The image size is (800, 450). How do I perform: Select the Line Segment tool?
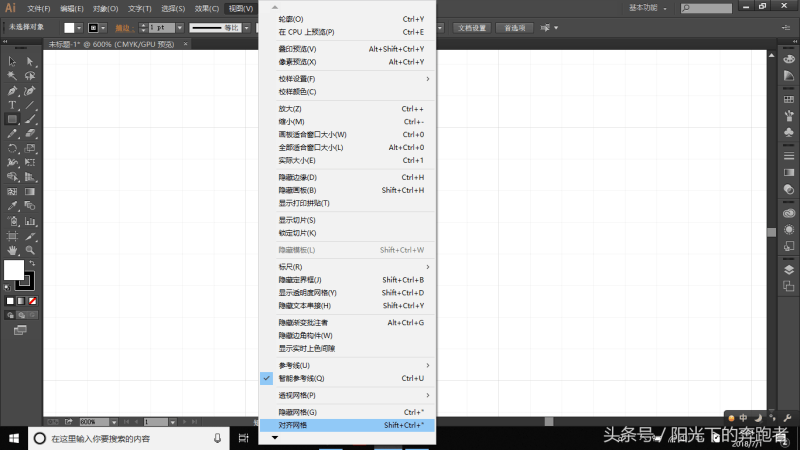30,105
